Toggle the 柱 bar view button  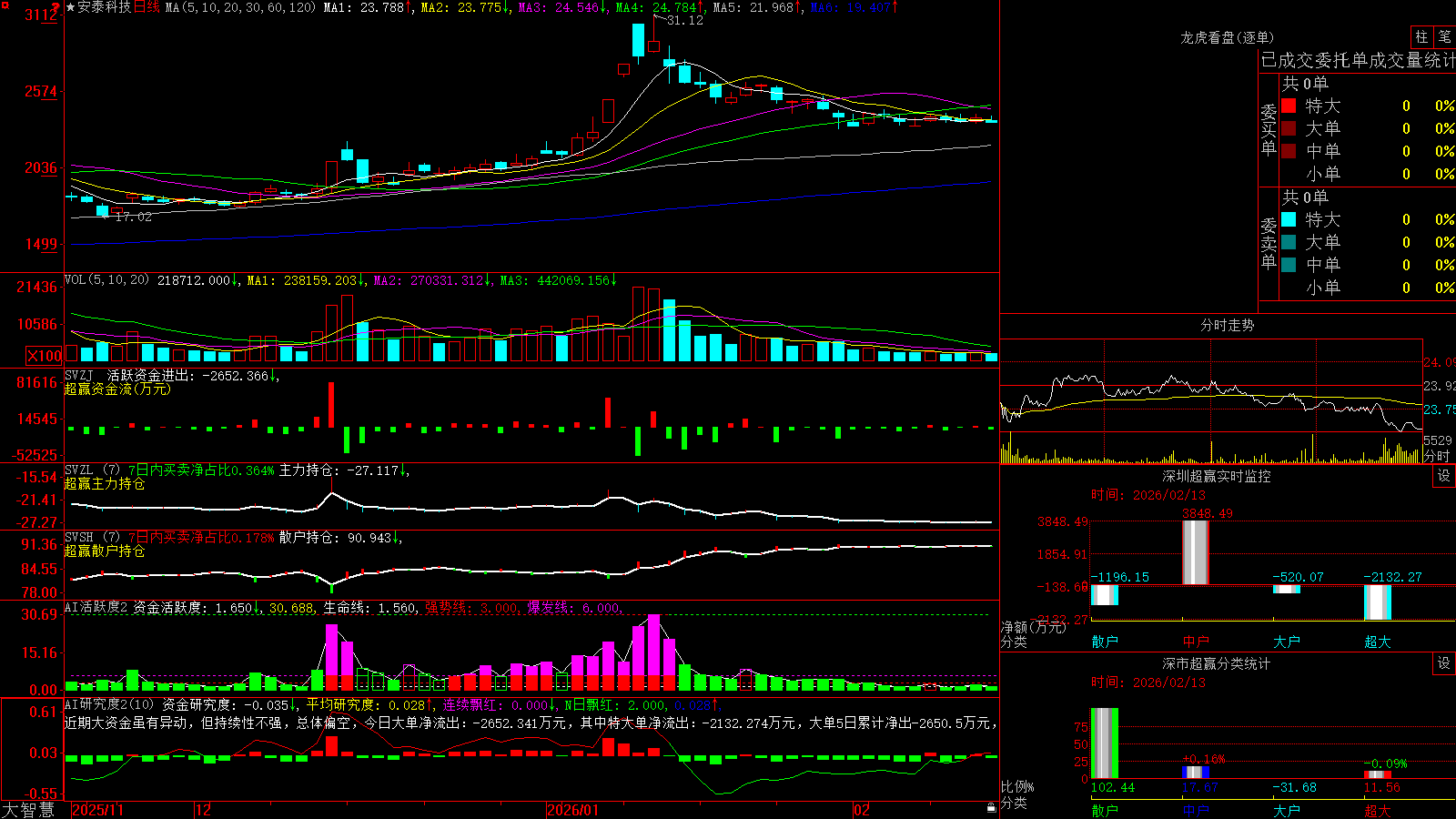pos(1421,36)
